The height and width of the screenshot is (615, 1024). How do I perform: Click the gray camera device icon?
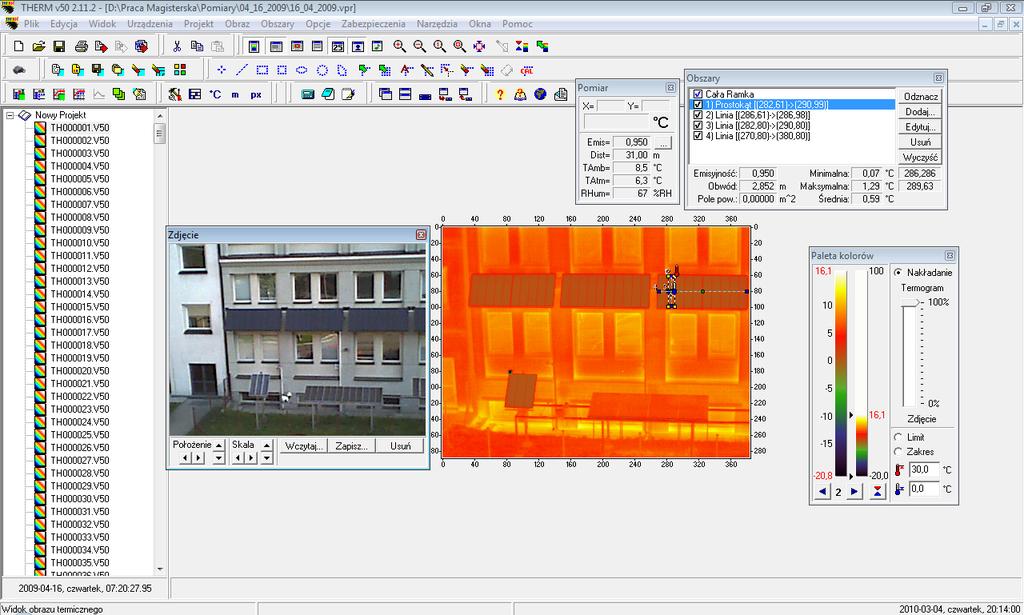pos(19,70)
